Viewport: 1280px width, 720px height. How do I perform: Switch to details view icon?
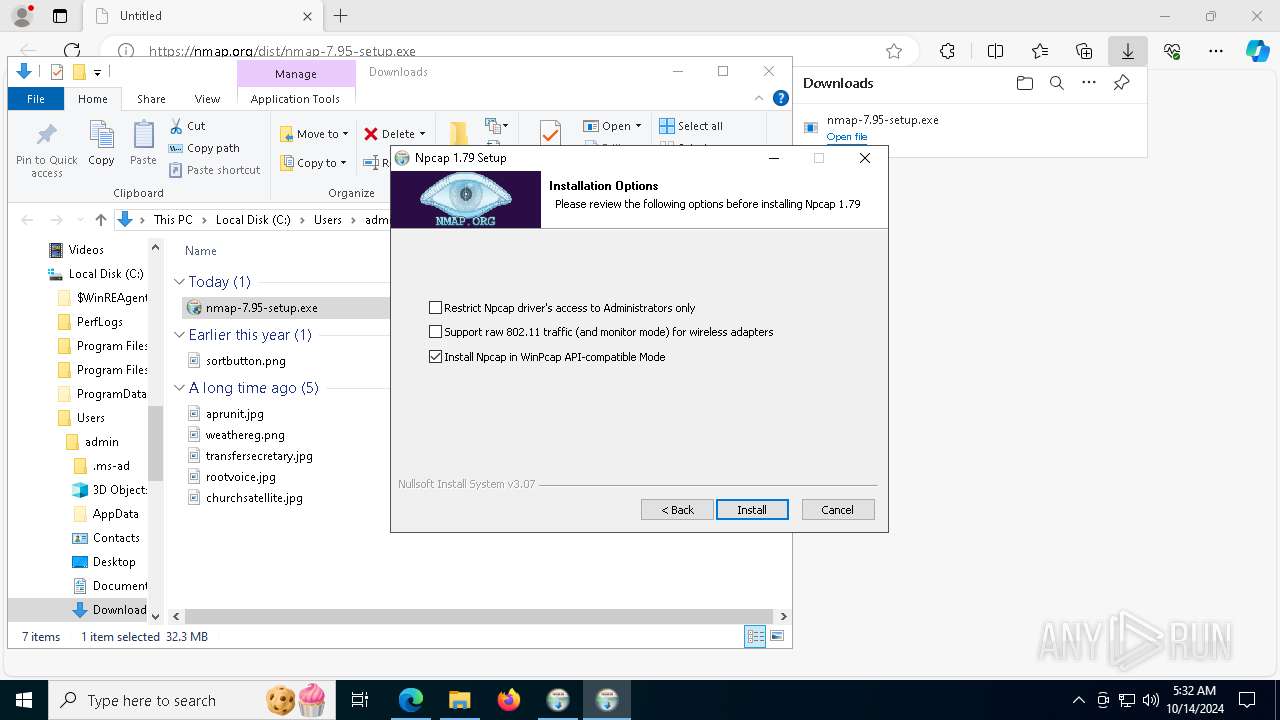click(x=755, y=636)
